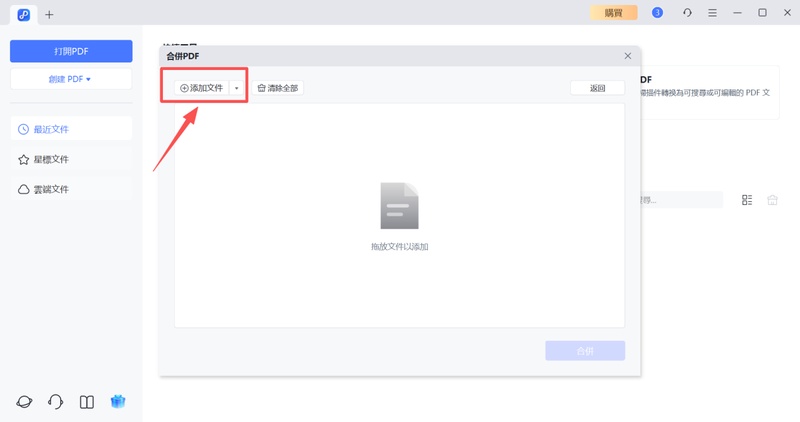Open 雲端文件 in the sidebar
This screenshot has height=422, width=800.
[x=71, y=189]
